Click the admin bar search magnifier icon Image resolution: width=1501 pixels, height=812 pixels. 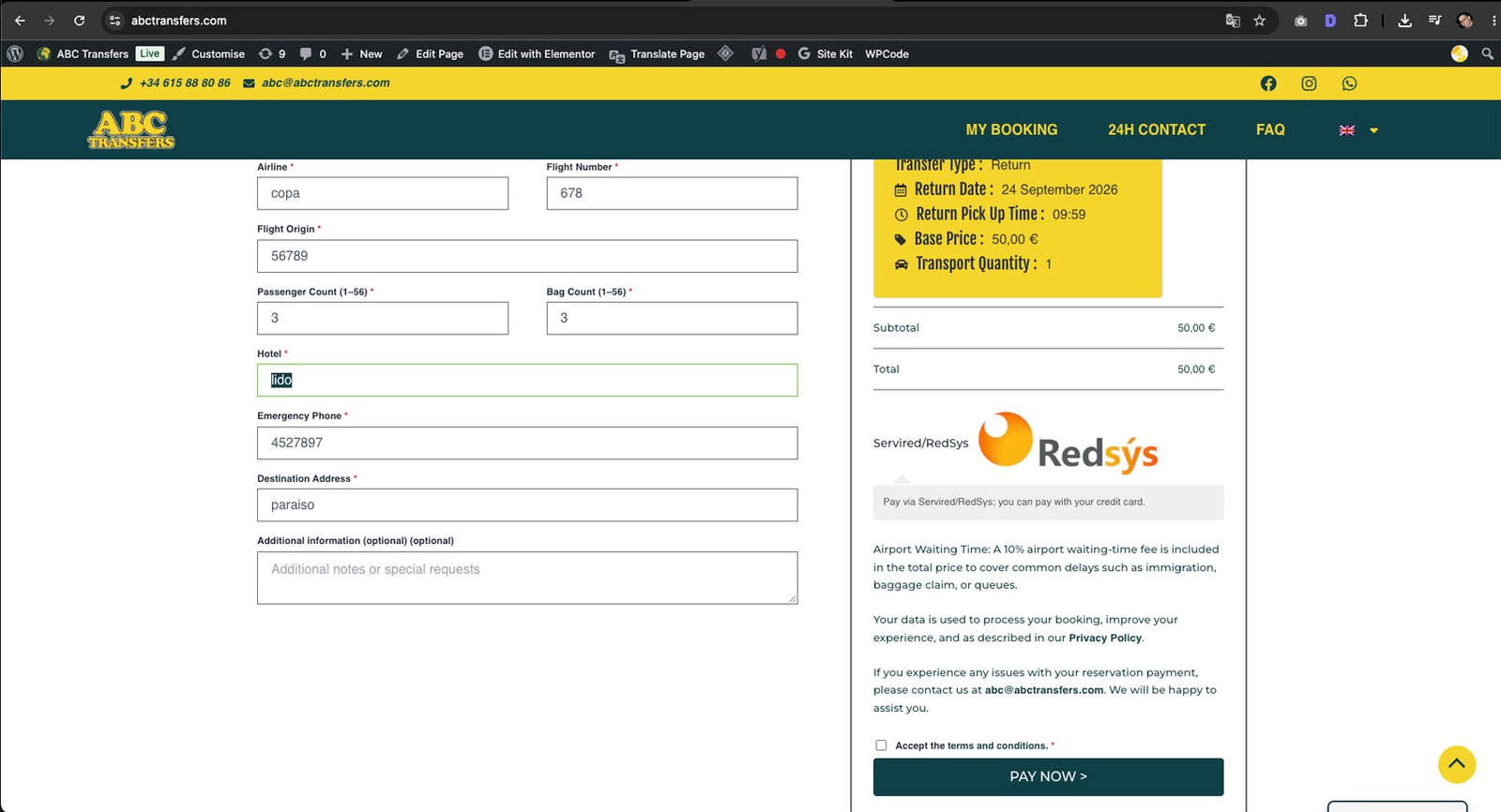click(x=1487, y=53)
